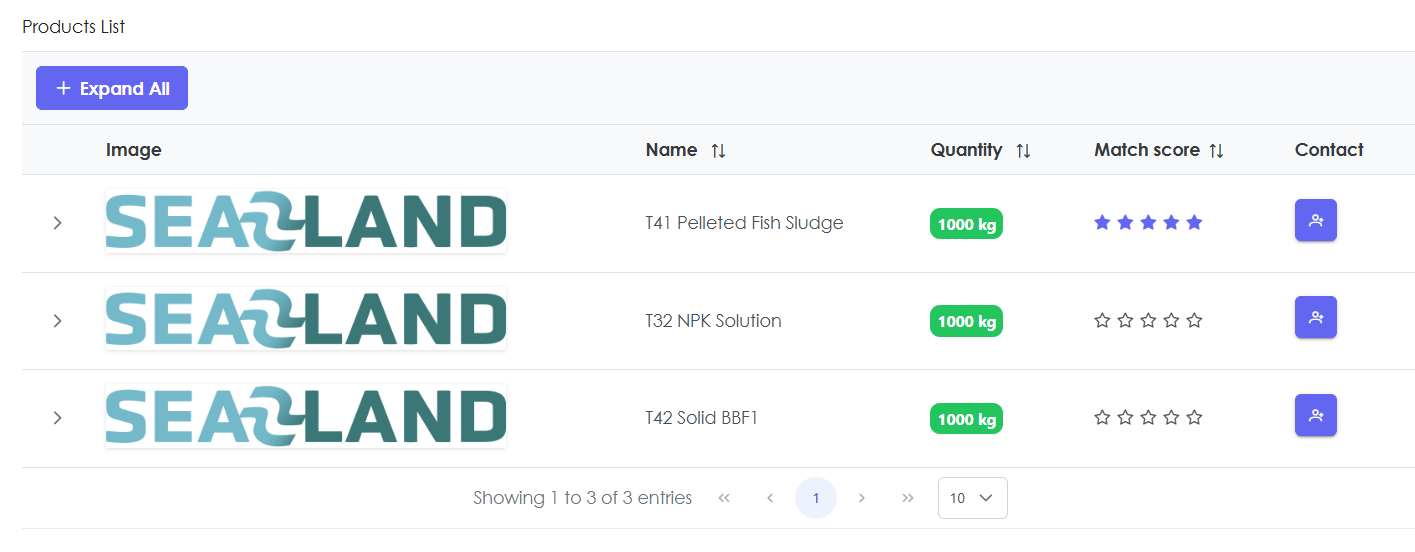Click the Sea2Land image for T42 Solid BBF1
This screenshot has height=552, width=1415.
coord(306,416)
